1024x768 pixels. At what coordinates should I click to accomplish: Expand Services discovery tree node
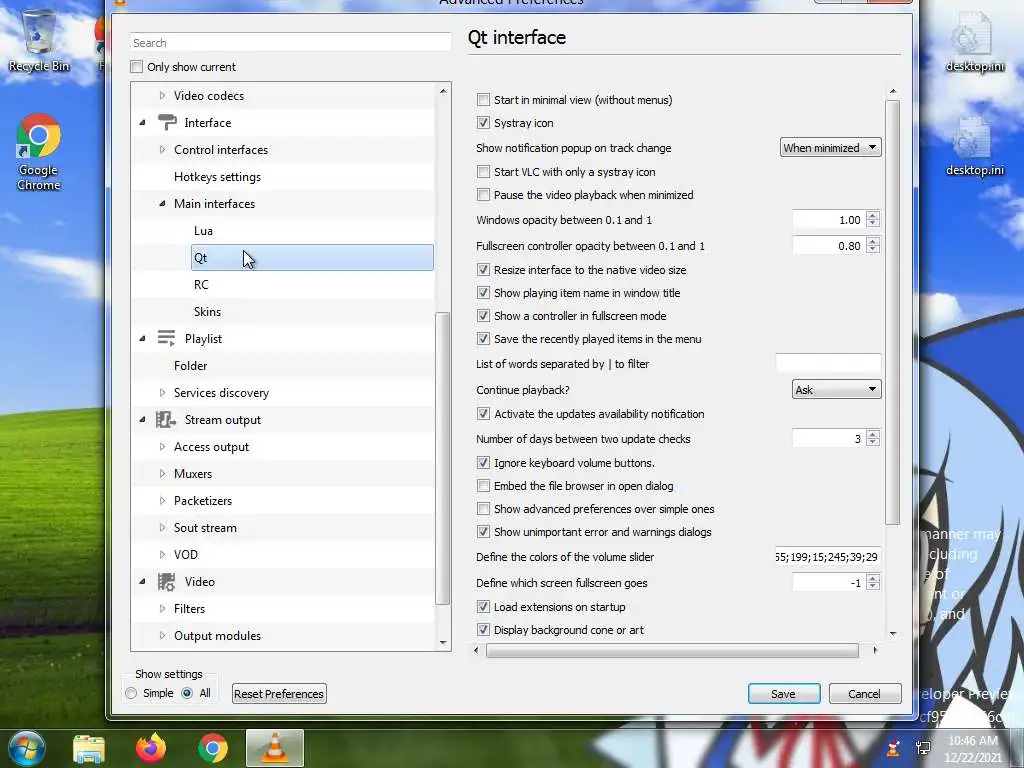click(162, 392)
